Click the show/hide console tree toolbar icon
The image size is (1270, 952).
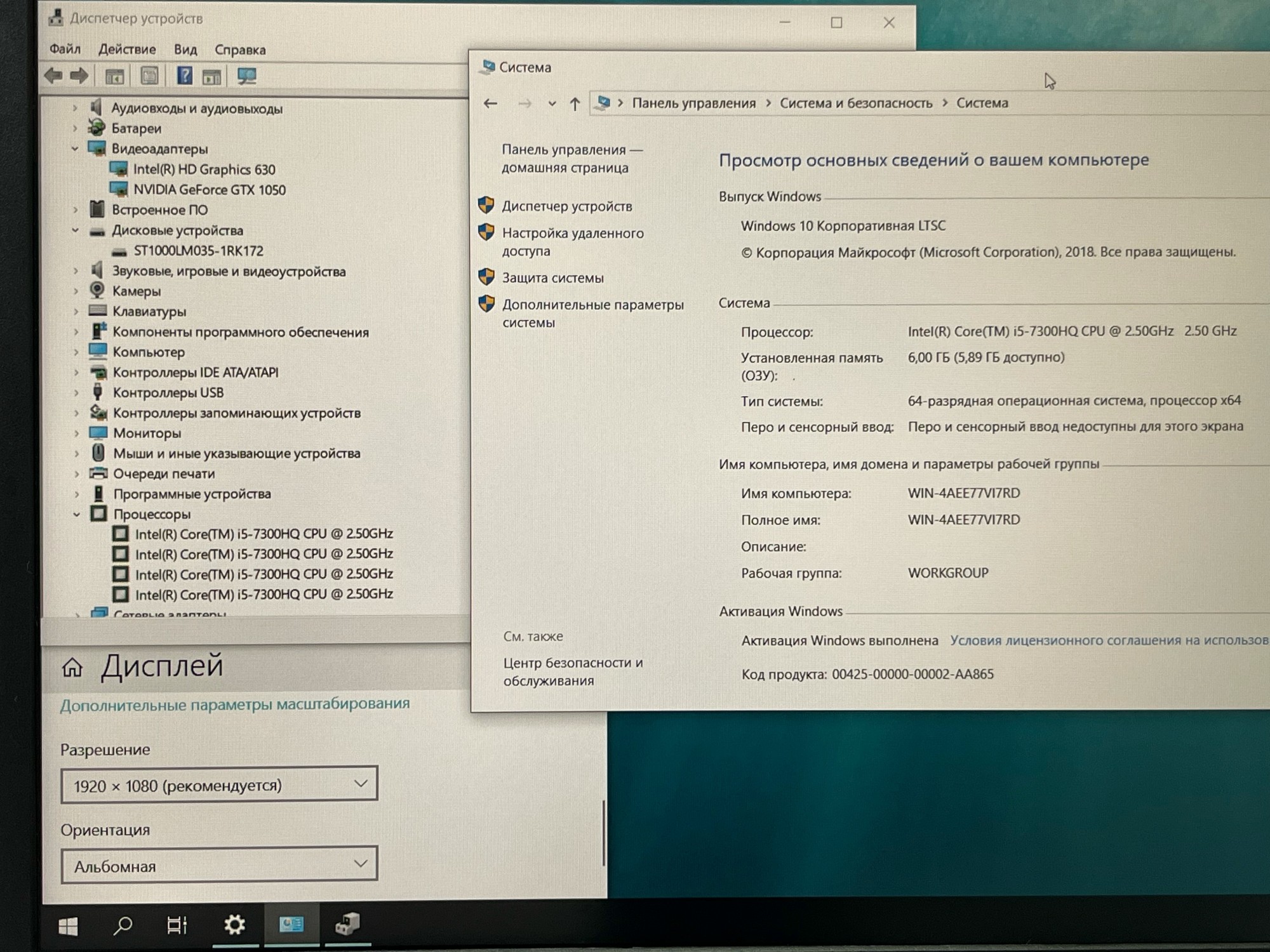[x=115, y=77]
